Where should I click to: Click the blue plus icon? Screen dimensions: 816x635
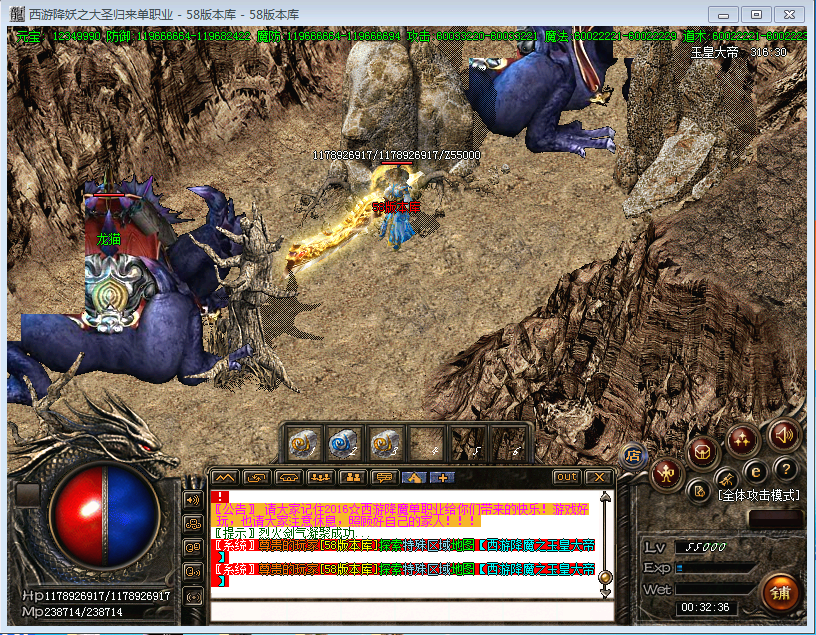pos(442,477)
